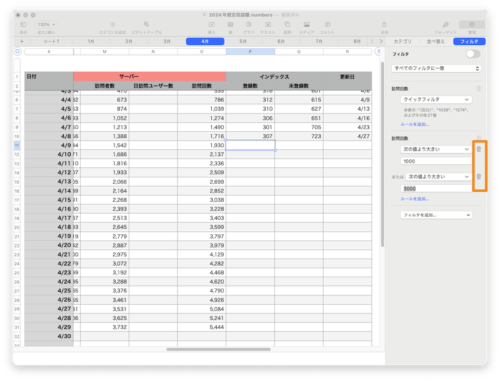Click the メディア media toolbar icon
This screenshot has height=381, width=500.
point(306,25)
